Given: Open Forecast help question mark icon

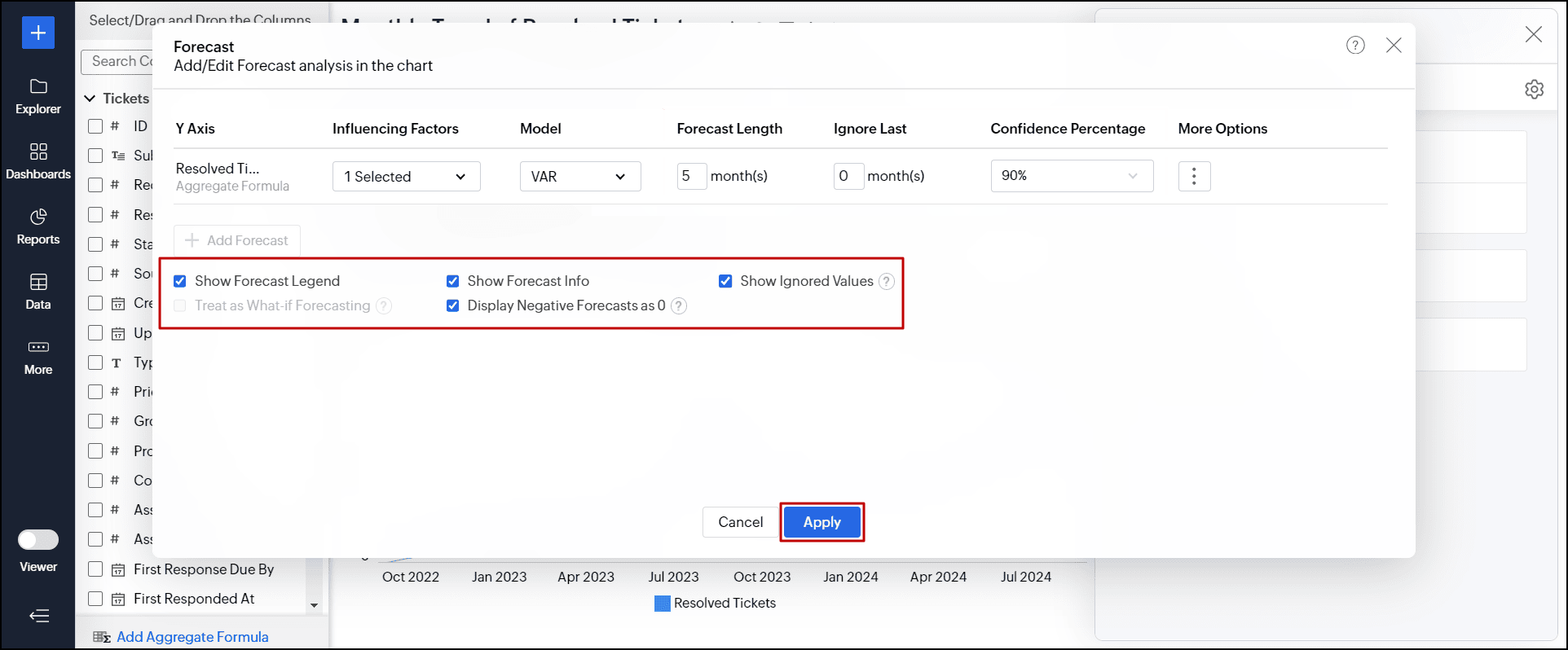Looking at the screenshot, I should 1355,46.
